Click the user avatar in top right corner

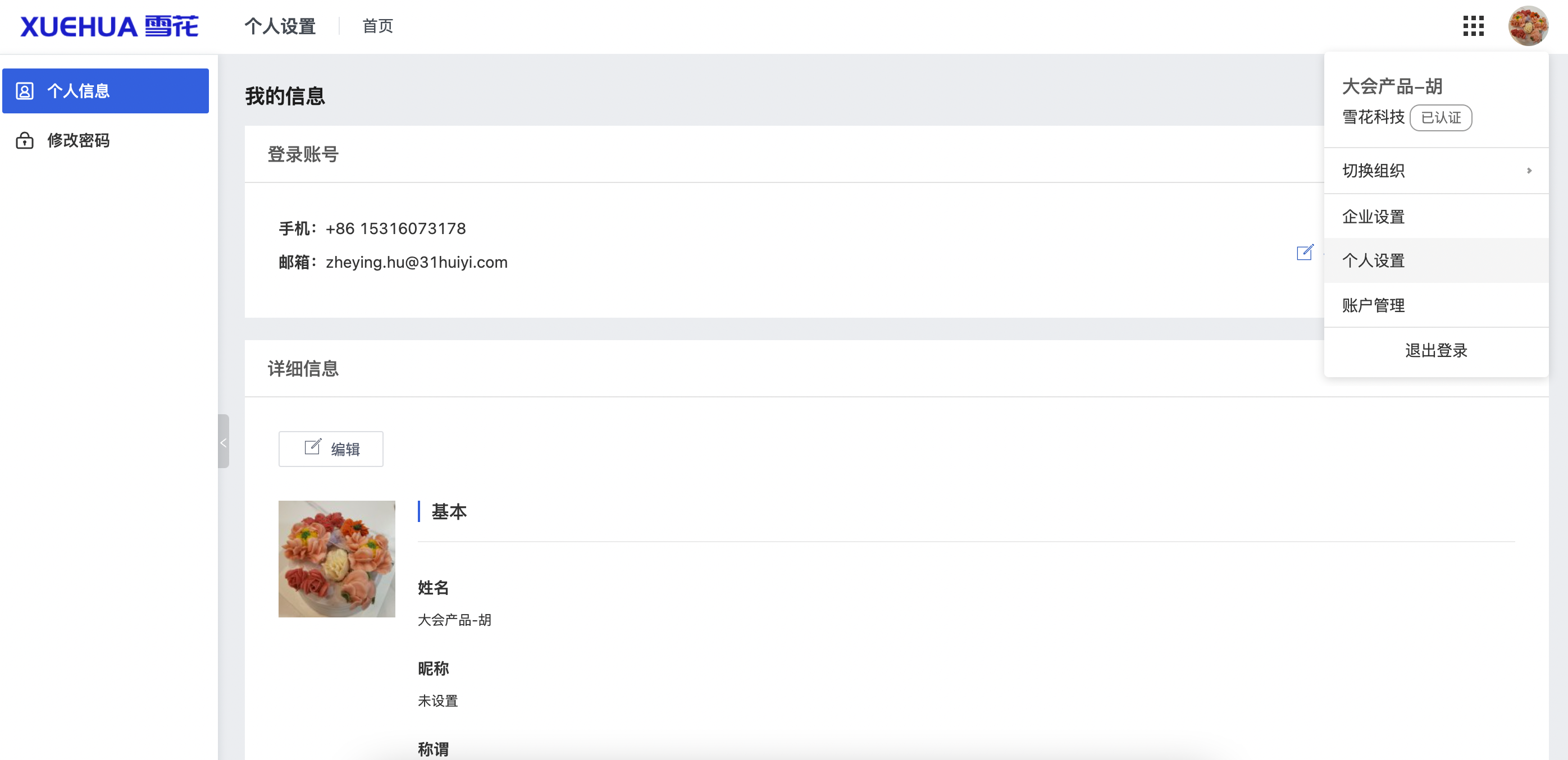pos(1529,26)
